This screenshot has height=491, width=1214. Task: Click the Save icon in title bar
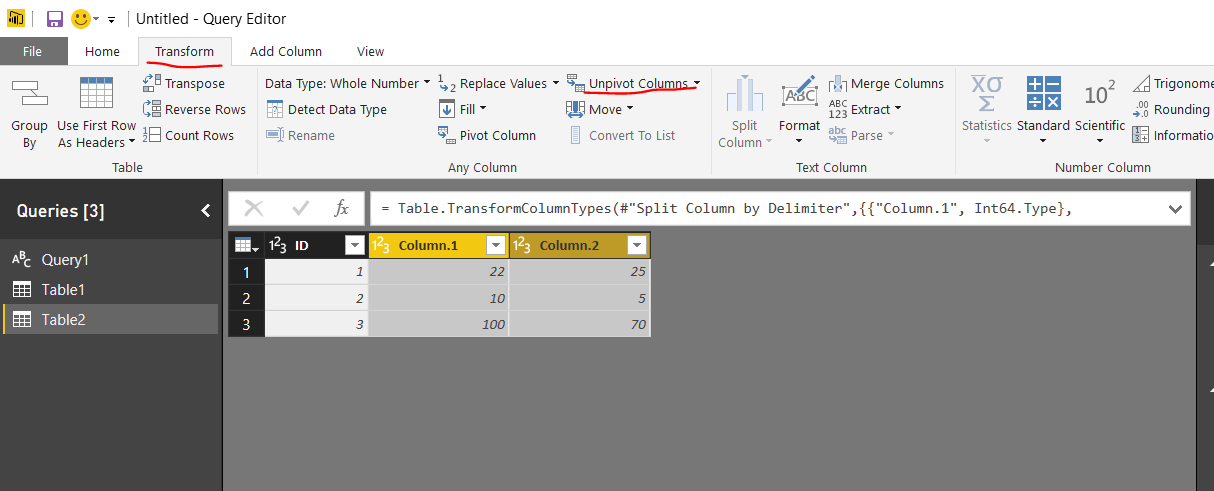coord(55,19)
